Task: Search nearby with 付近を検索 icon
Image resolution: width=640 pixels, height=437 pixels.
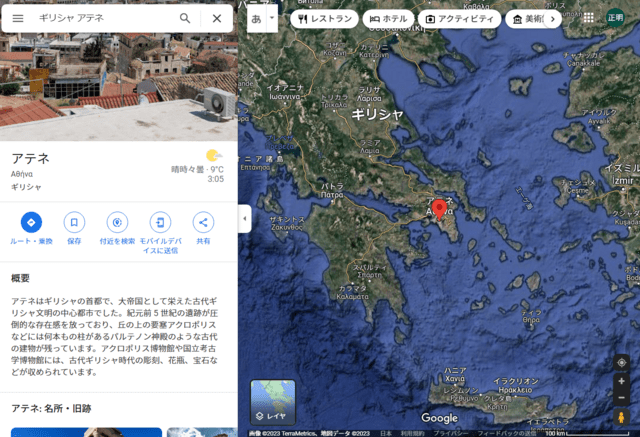Action: click(x=117, y=222)
